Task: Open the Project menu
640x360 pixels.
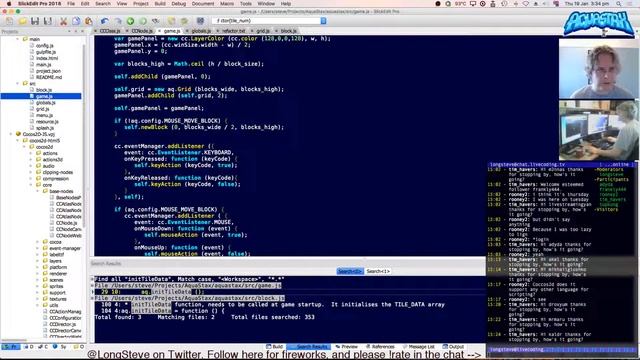Action: [x=141, y=3]
